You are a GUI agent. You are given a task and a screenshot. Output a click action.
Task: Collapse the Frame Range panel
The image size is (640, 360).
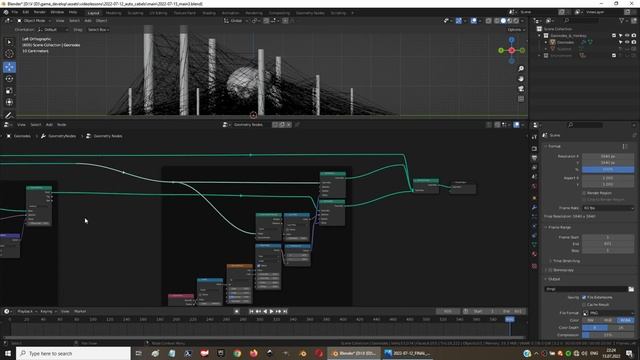(560, 227)
